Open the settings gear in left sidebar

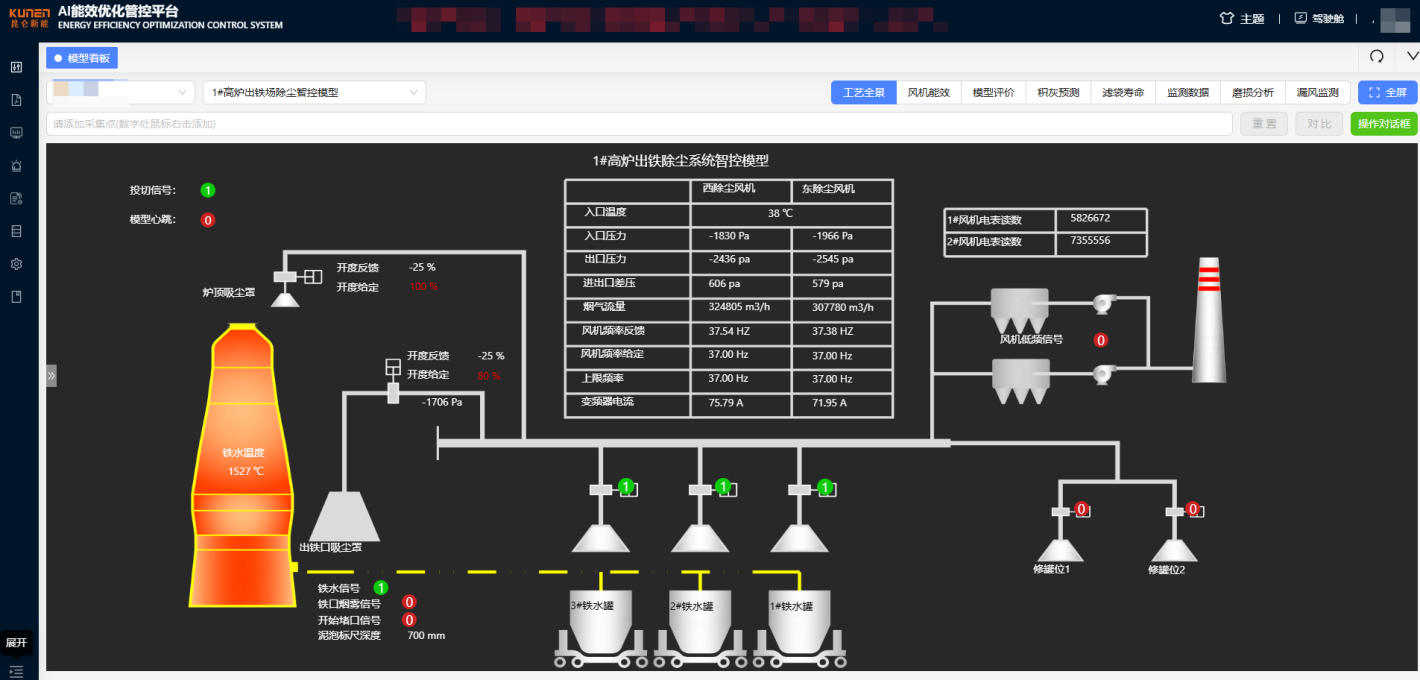(x=16, y=264)
